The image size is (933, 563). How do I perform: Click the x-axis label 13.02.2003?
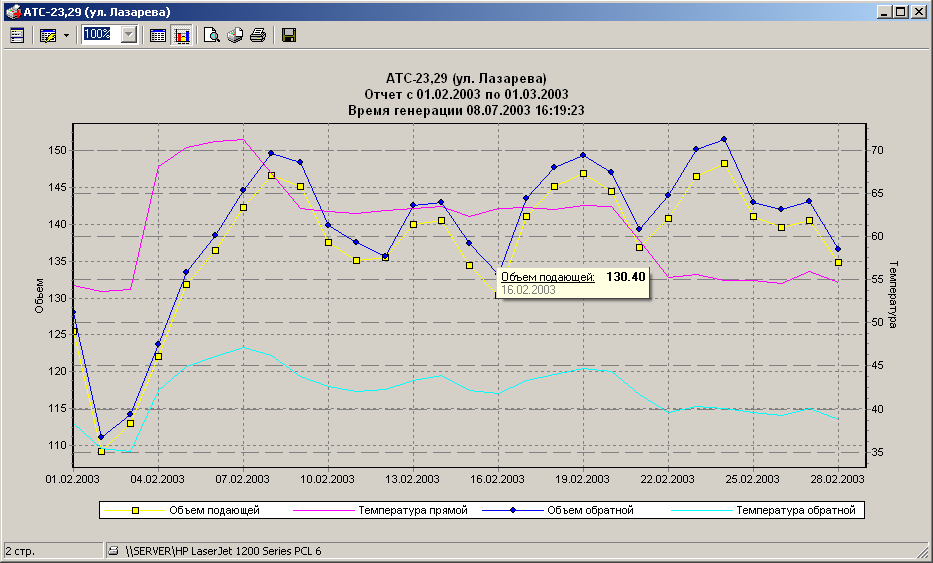(412, 479)
